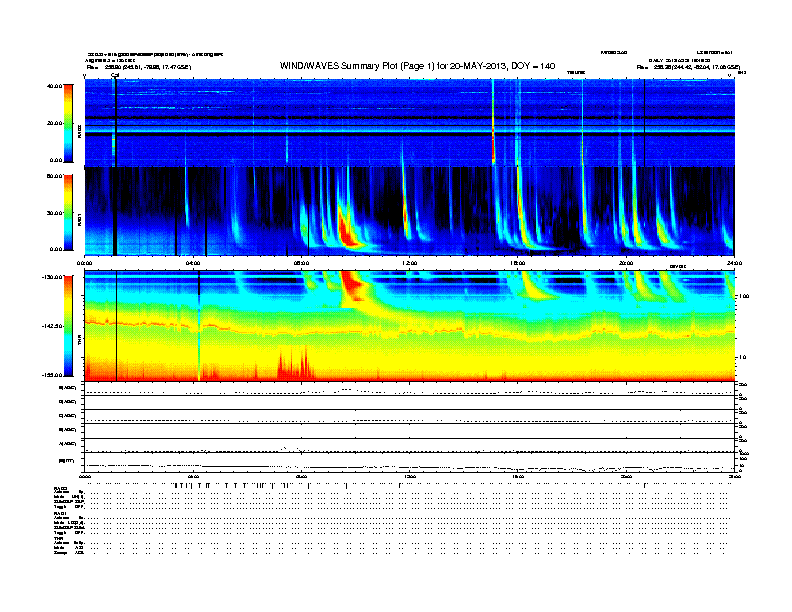The width and height of the screenshot is (792, 612).
Task: Click the RAD2 color scale bar
Action: click(x=68, y=123)
